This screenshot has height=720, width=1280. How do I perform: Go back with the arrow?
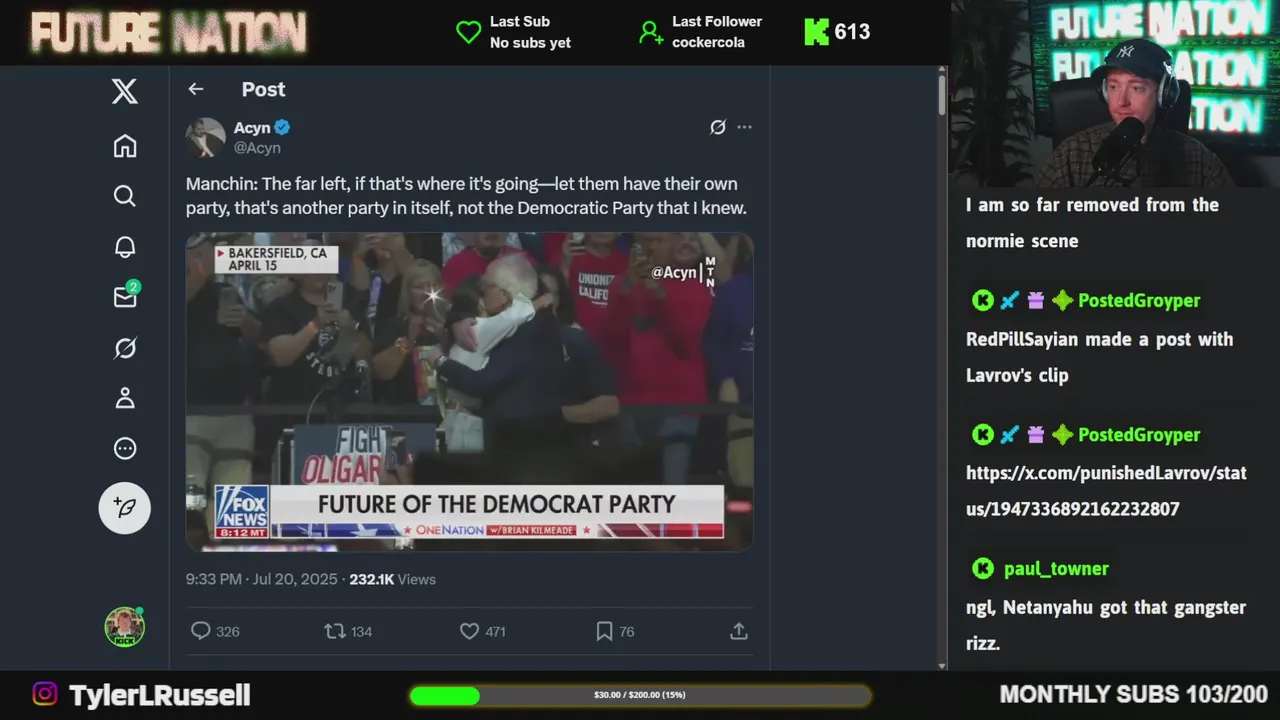click(196, 89)
